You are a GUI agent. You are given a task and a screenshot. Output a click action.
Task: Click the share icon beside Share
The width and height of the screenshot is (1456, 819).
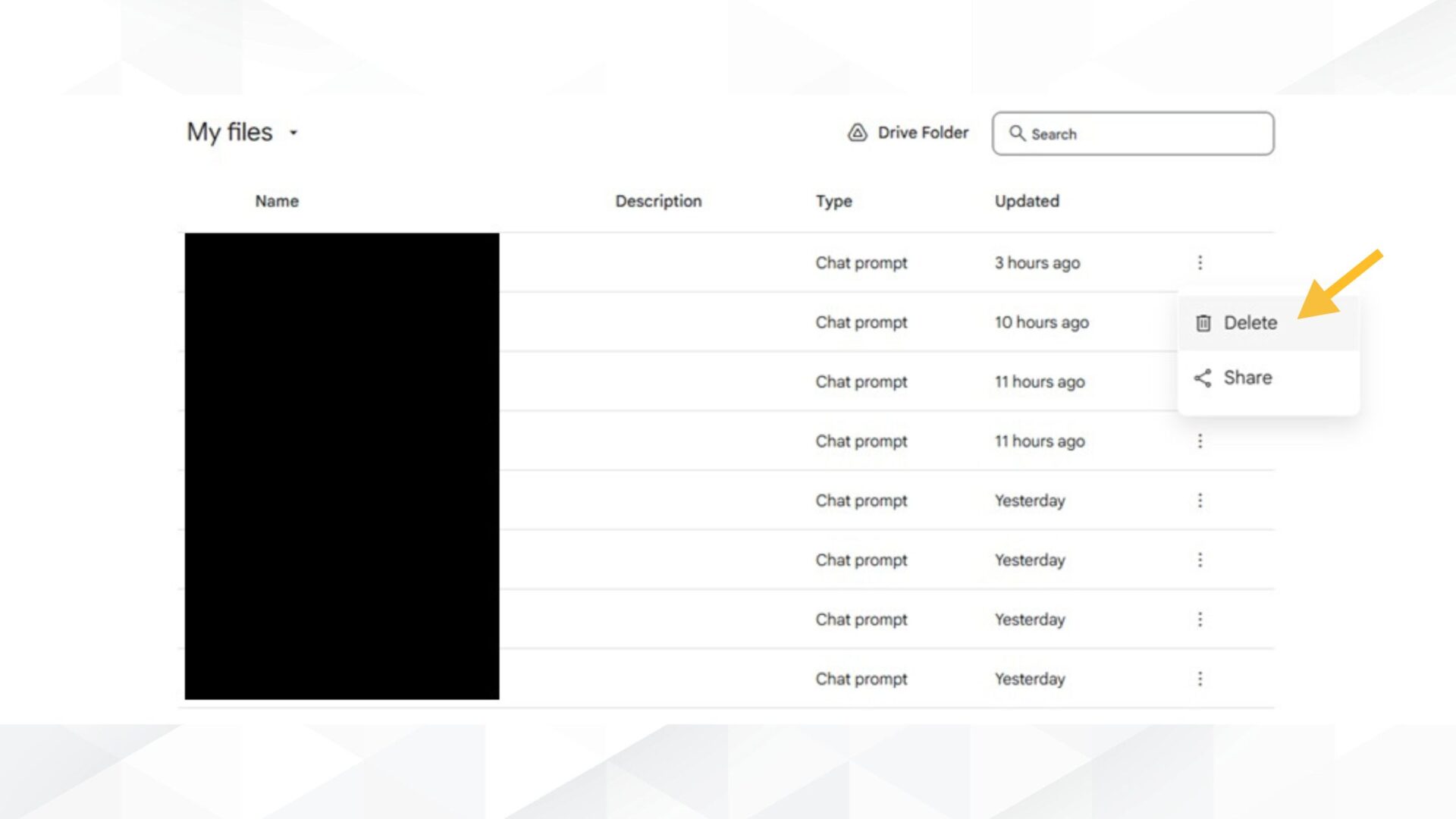click(1203, 378)
